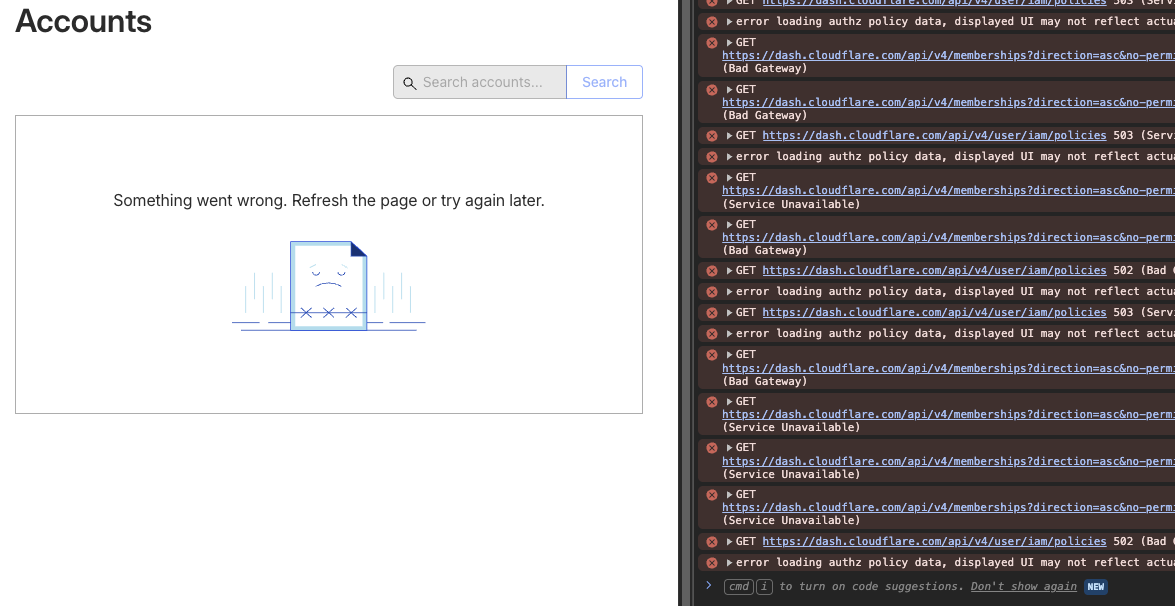This screenshot has width=1175, height=606.
Task: Open the user/iam/policies API link
Action: (933, 135)
